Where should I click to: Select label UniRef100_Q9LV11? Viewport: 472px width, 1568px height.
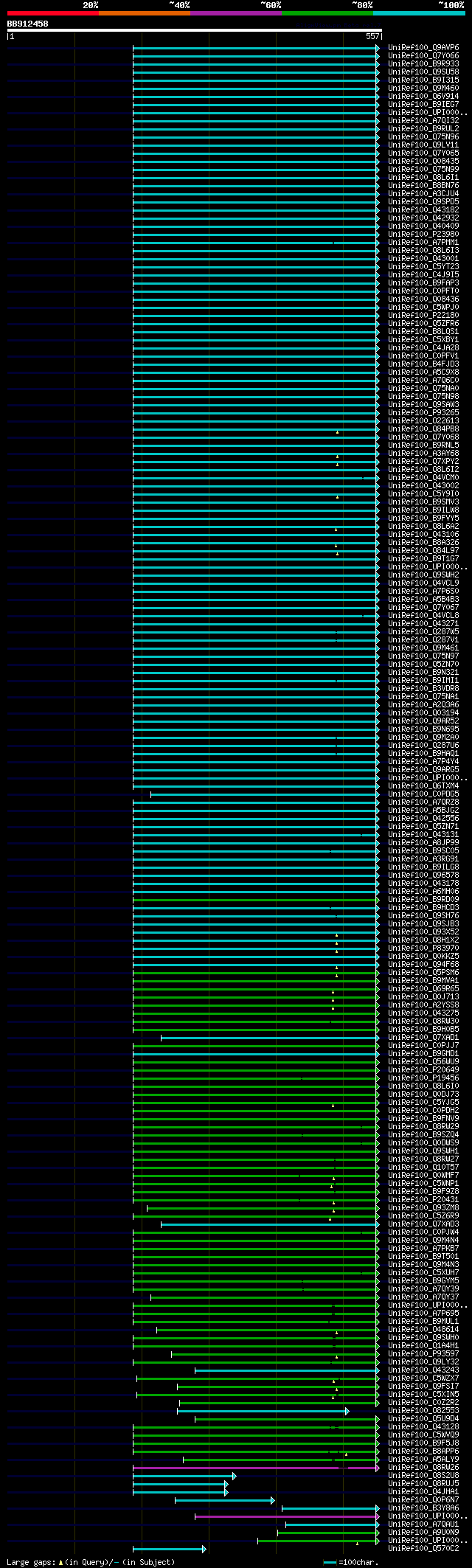pos(423,145)
